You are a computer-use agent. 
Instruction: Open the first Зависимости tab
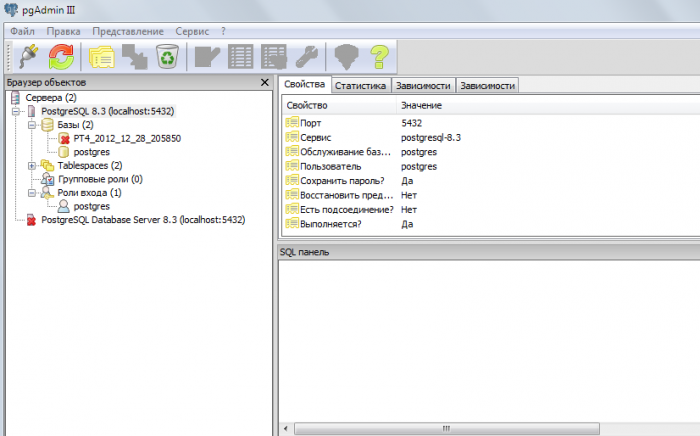[423, 85]
